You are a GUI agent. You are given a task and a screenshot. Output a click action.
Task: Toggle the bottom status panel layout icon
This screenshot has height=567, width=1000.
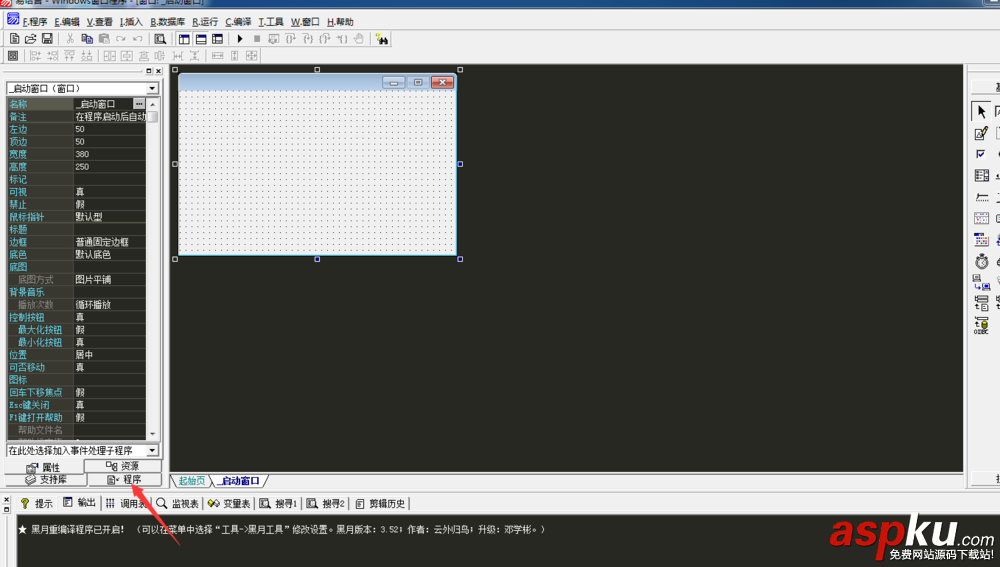coord(201,39)
